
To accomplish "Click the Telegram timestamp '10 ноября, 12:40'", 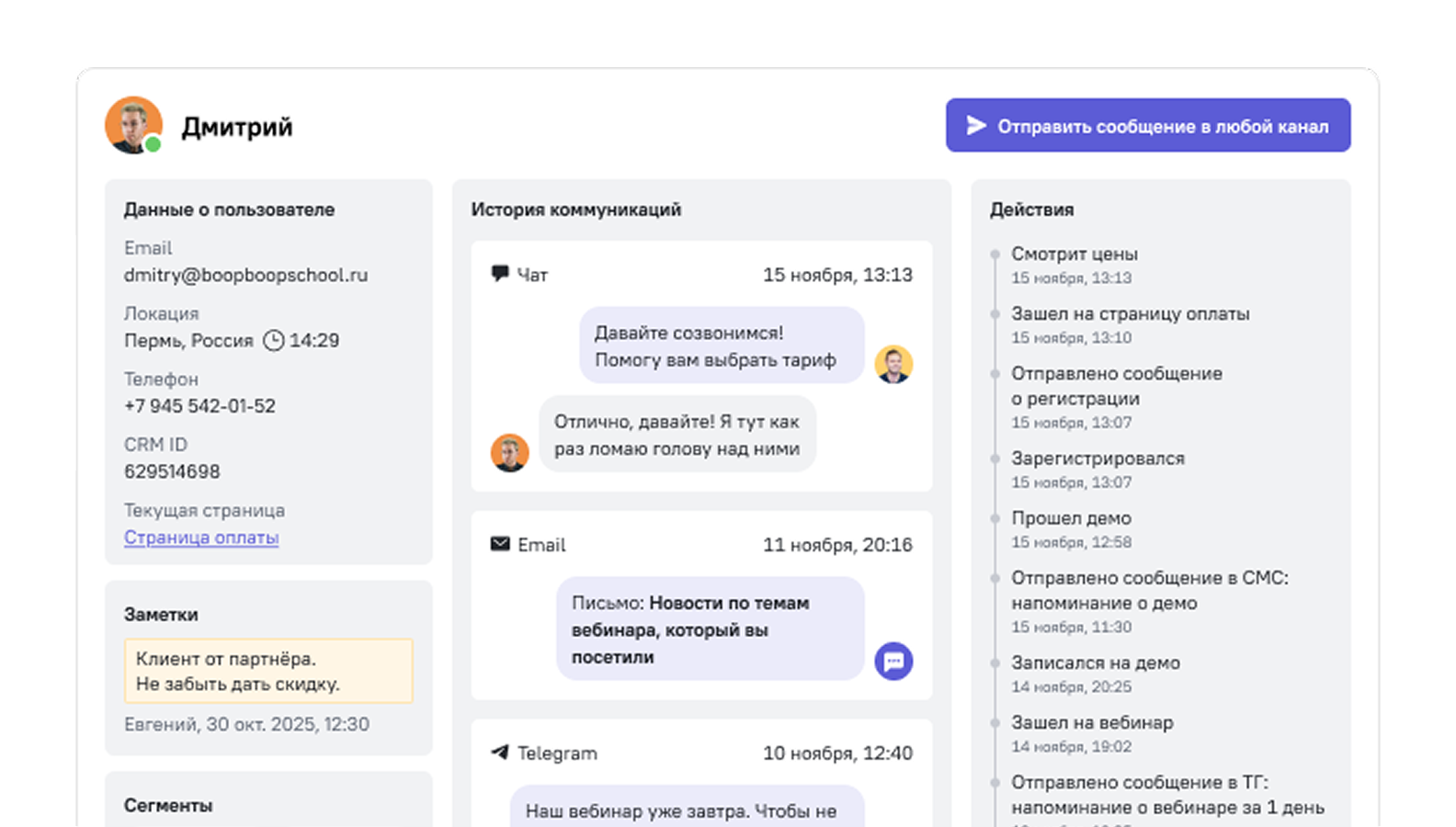I will (837, 753).
